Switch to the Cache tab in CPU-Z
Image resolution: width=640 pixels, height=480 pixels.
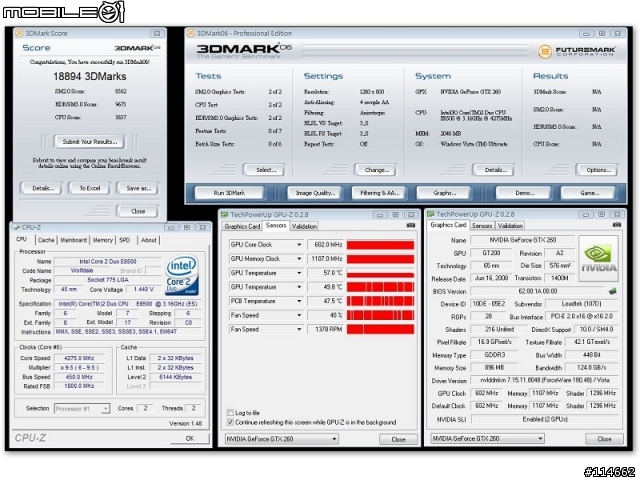tap(46, 240)
